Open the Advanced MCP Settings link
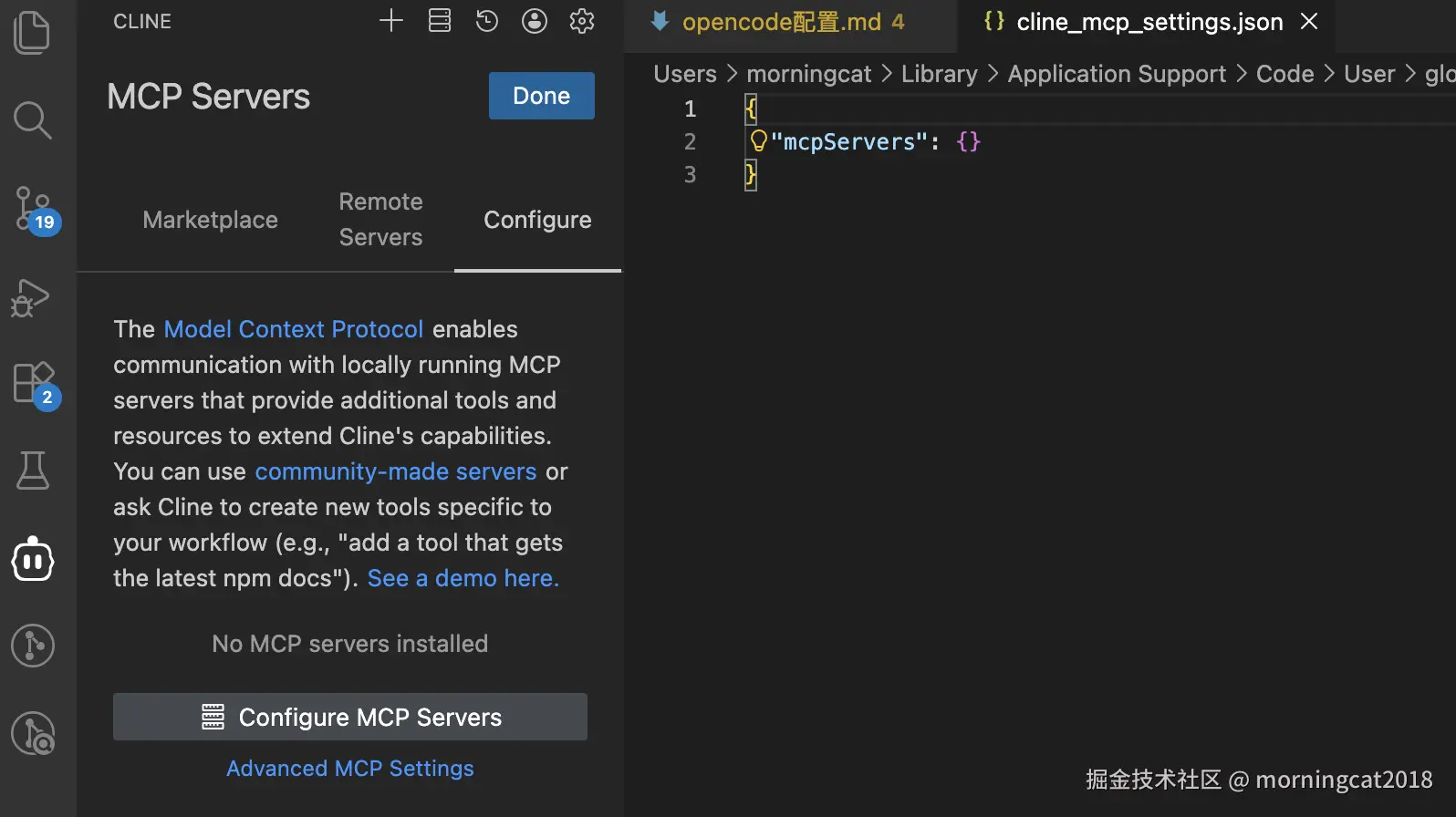 pyautogui.click(x=350, y=769)
